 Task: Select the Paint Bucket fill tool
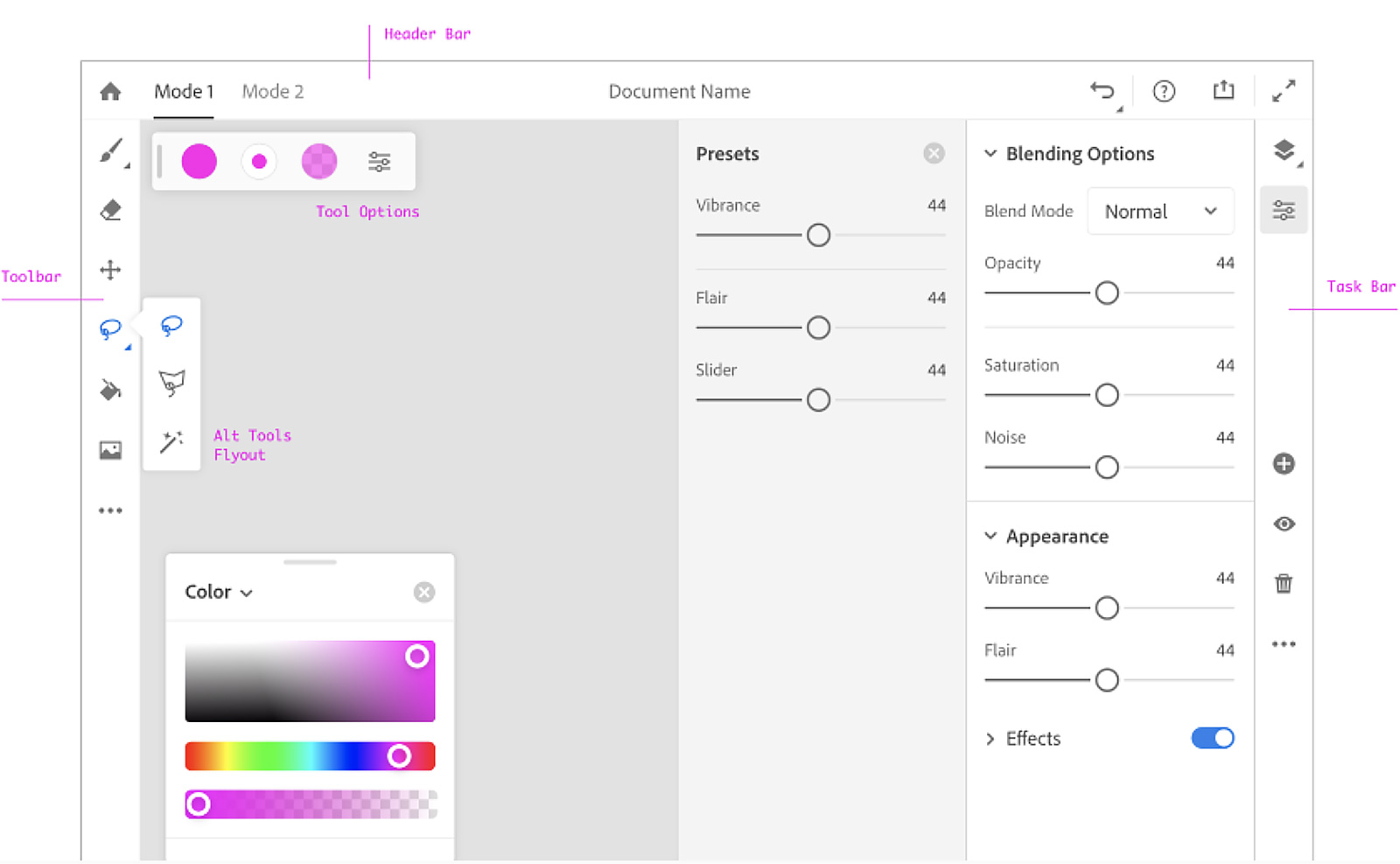point(110,390)
